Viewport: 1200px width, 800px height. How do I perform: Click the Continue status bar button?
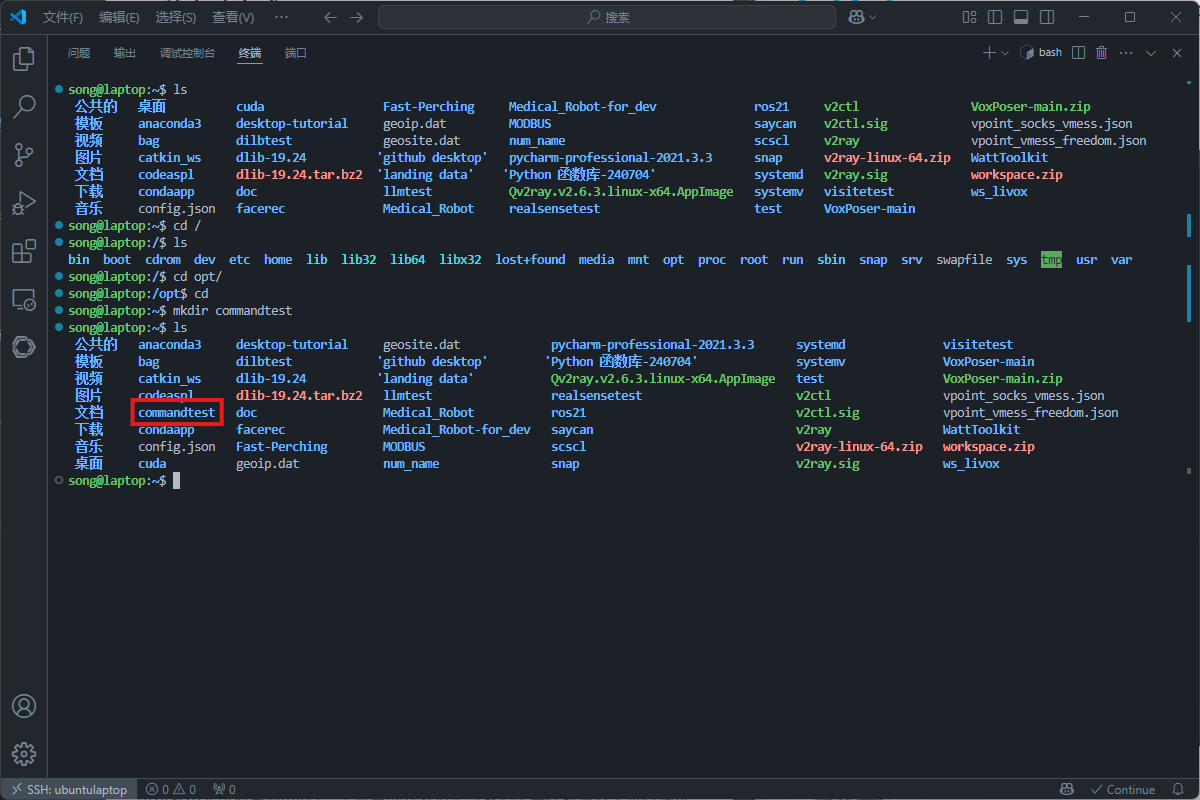pyautogui.click(x=1123, y=789)
